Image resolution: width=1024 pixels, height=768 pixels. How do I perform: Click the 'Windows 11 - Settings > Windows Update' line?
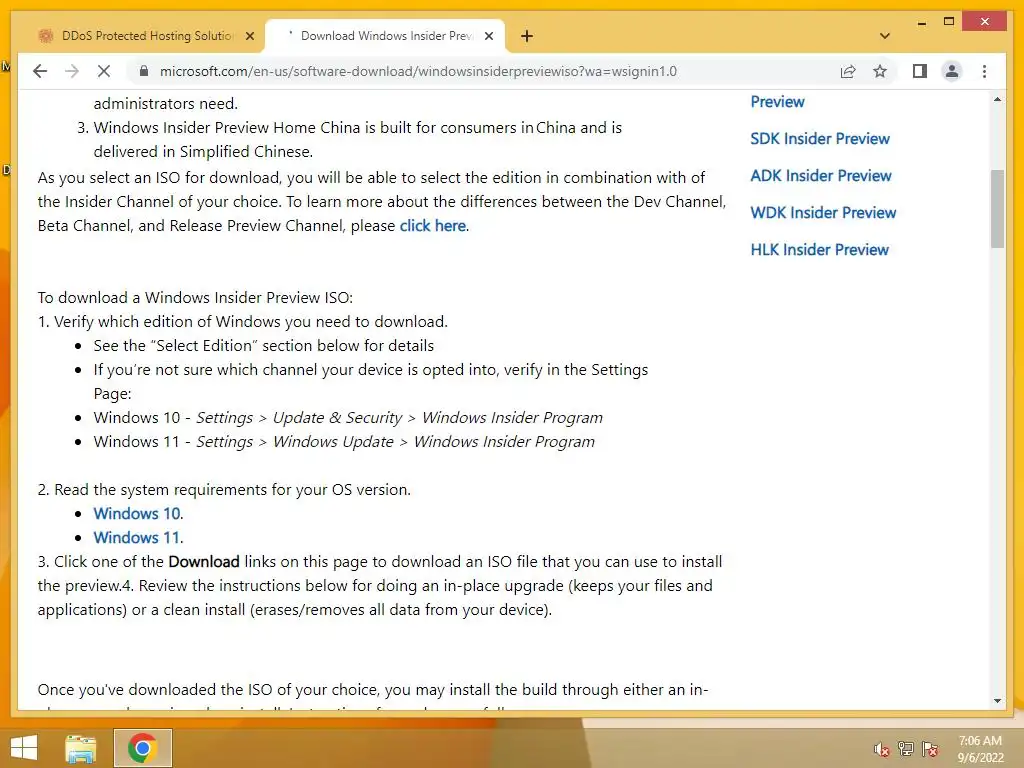pos(344,442)
